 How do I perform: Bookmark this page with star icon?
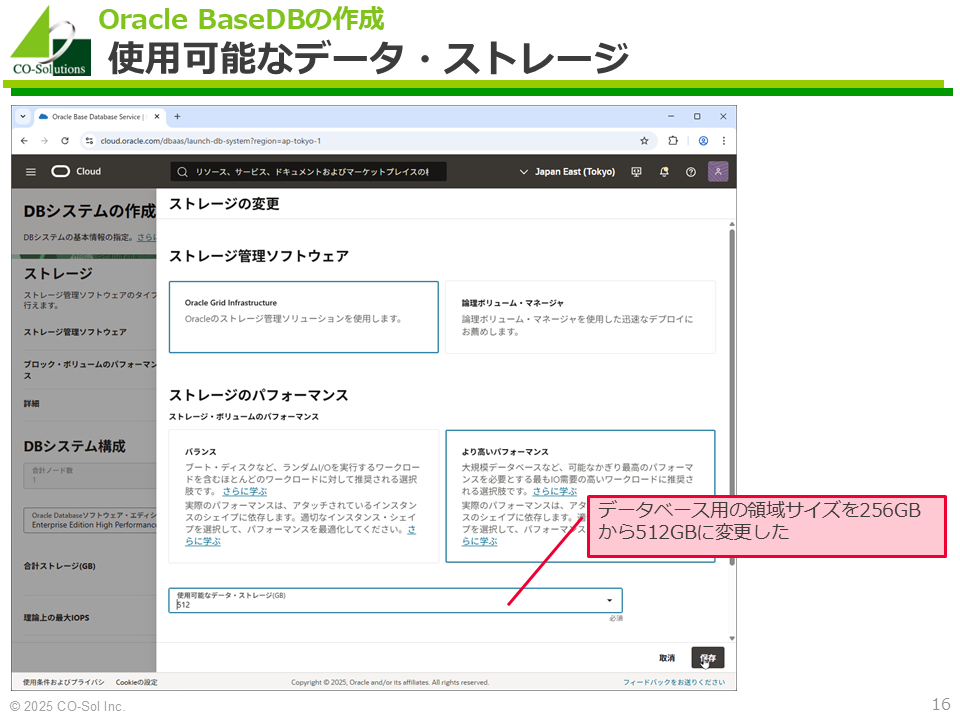pyautogui.click(x=644, y=141)
